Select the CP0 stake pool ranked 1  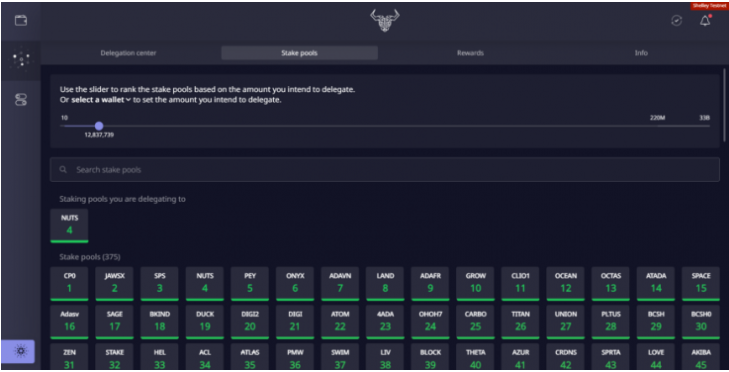point(69,284)
